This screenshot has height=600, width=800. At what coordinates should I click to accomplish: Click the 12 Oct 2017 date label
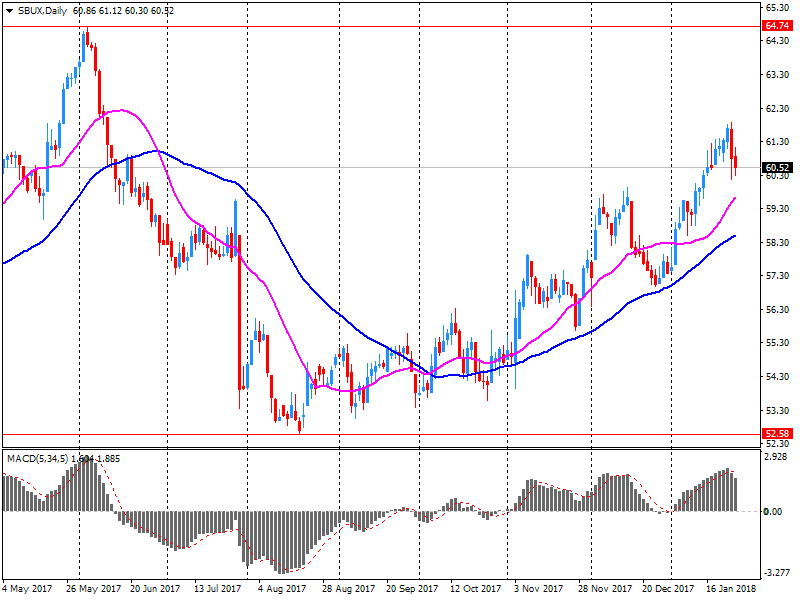tap(475, 589)
